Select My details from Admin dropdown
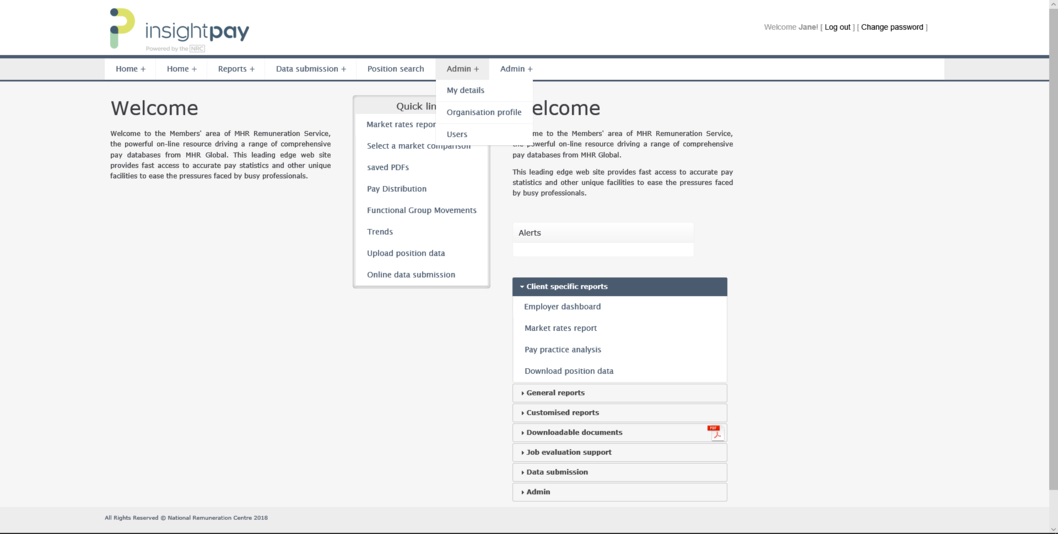This screenshot has height=534, width=1058. [465, 90]
